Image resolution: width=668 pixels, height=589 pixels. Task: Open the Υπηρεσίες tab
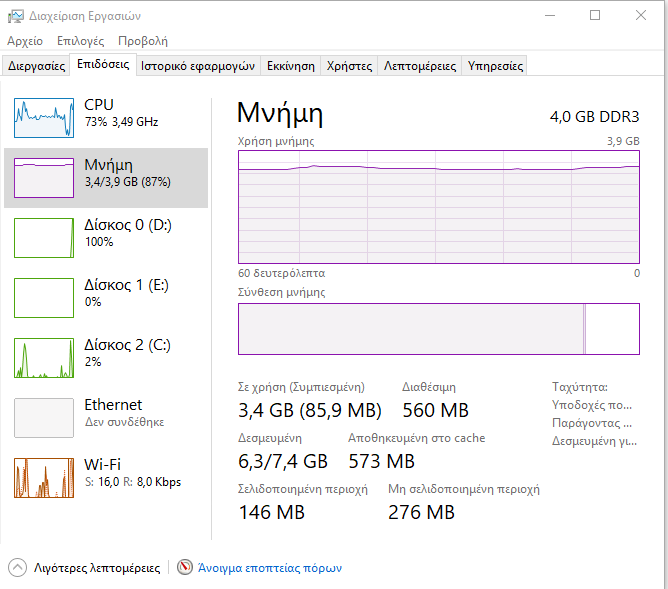495,66
